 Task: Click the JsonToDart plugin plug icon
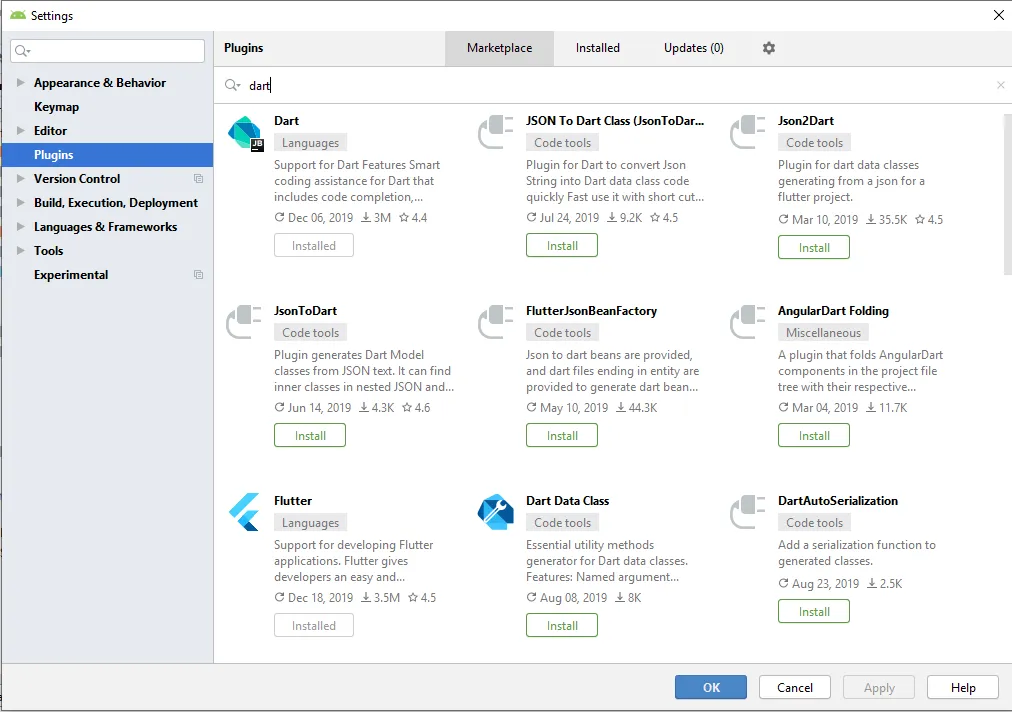tap(244, 323)
